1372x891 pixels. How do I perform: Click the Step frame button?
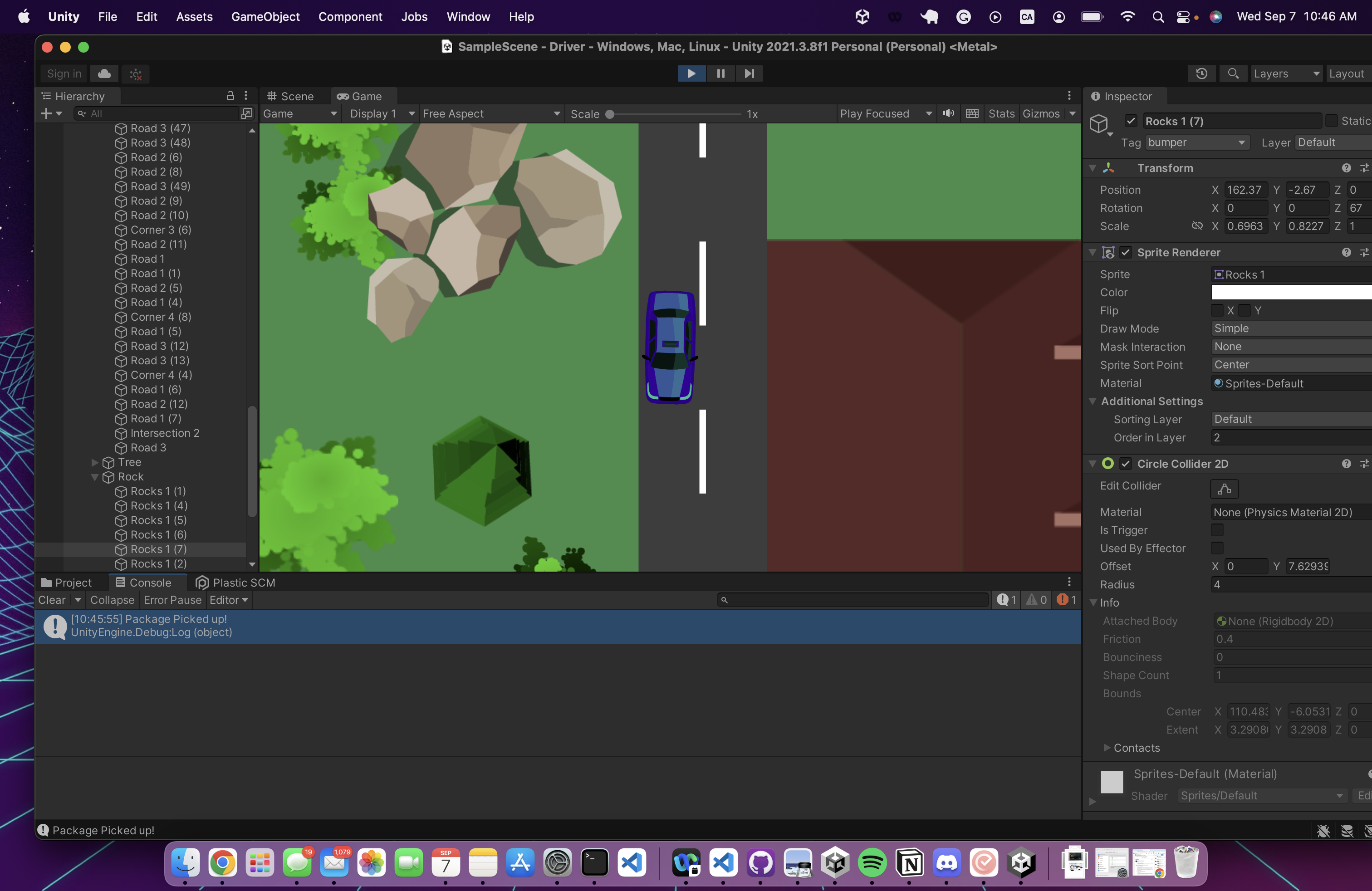point(749,73)
